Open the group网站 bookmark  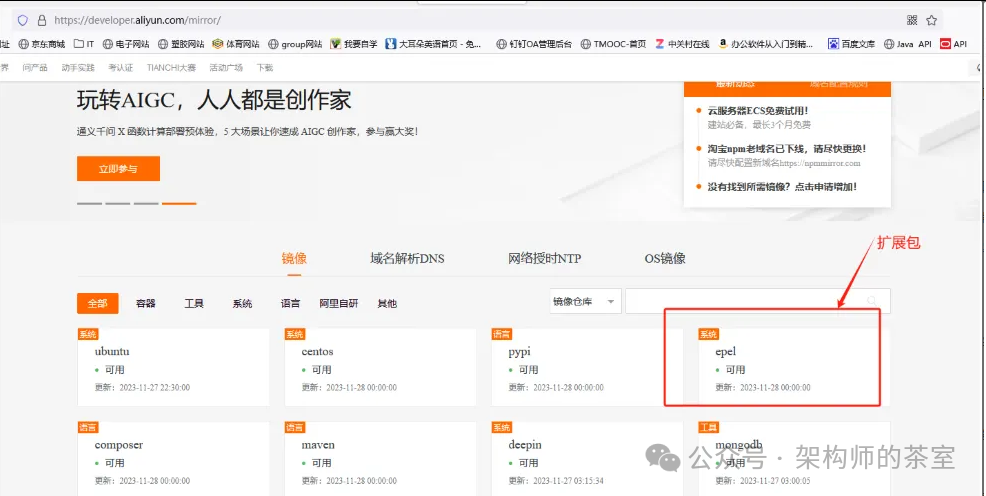[295, 44]
